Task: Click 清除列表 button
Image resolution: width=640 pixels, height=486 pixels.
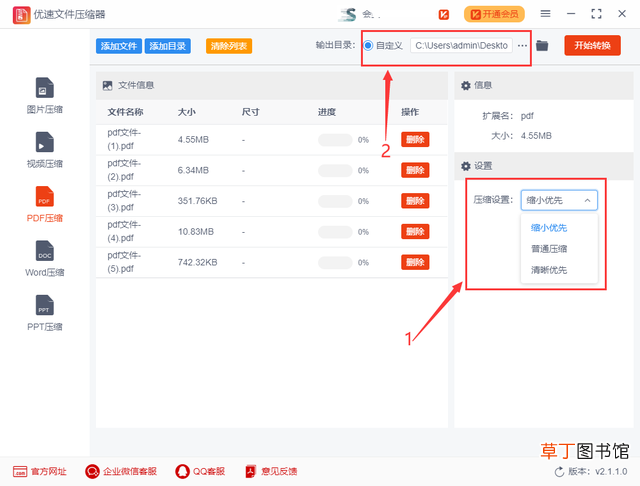Action: point(229,46)
